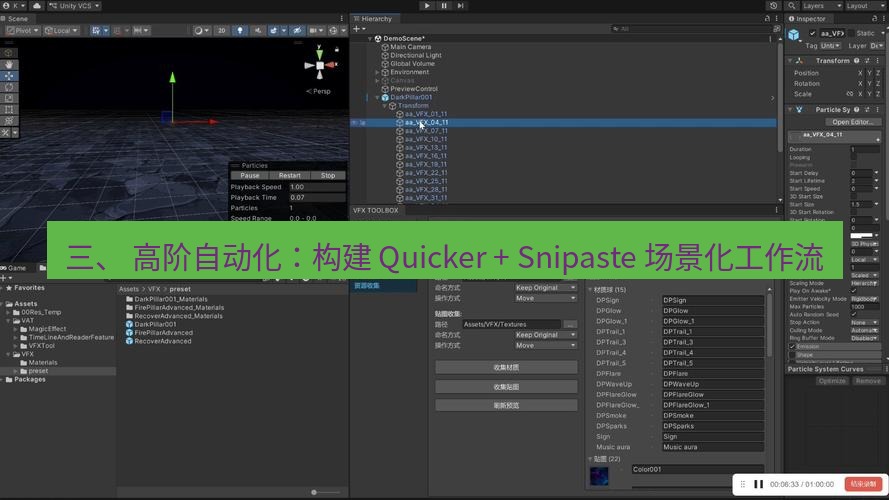The height and width of the screenshot is (500, 889).
Task: Toggle the Static checkbox in Inspector
Action: pyautogui.click(x=851, y=33)
